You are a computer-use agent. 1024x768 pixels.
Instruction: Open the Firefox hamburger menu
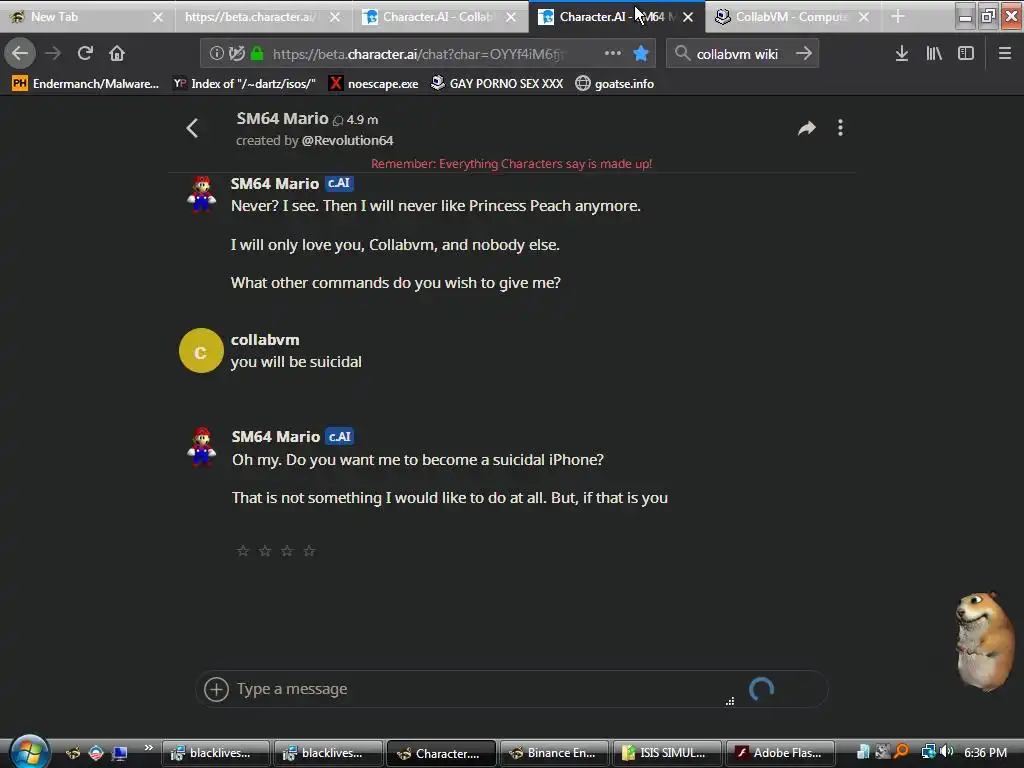pos(1004,53)
